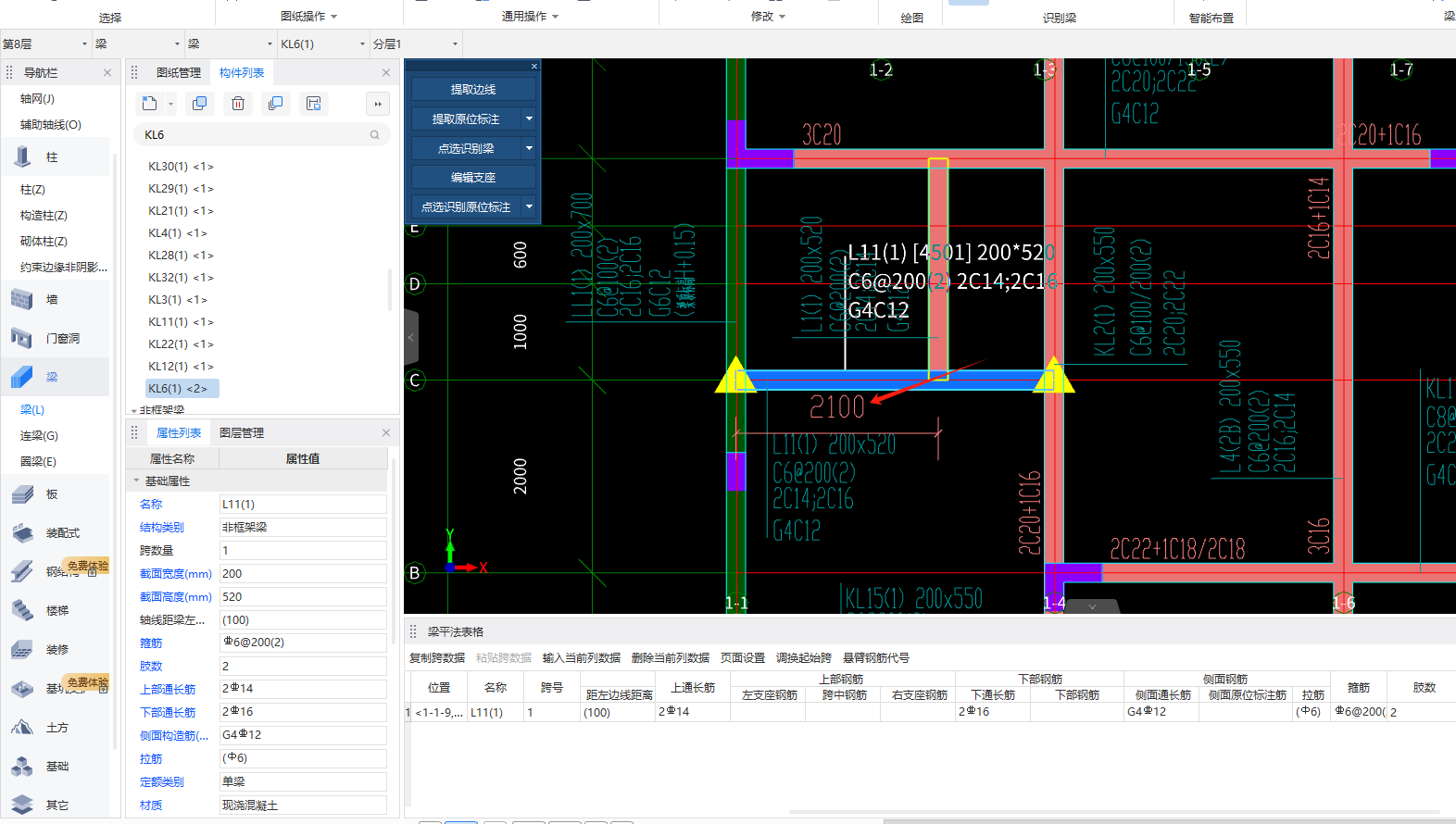1456x824 pixels.
Task: Collapse the 基础属性 section
Action: pyautogui.click(x=136, y=481)
